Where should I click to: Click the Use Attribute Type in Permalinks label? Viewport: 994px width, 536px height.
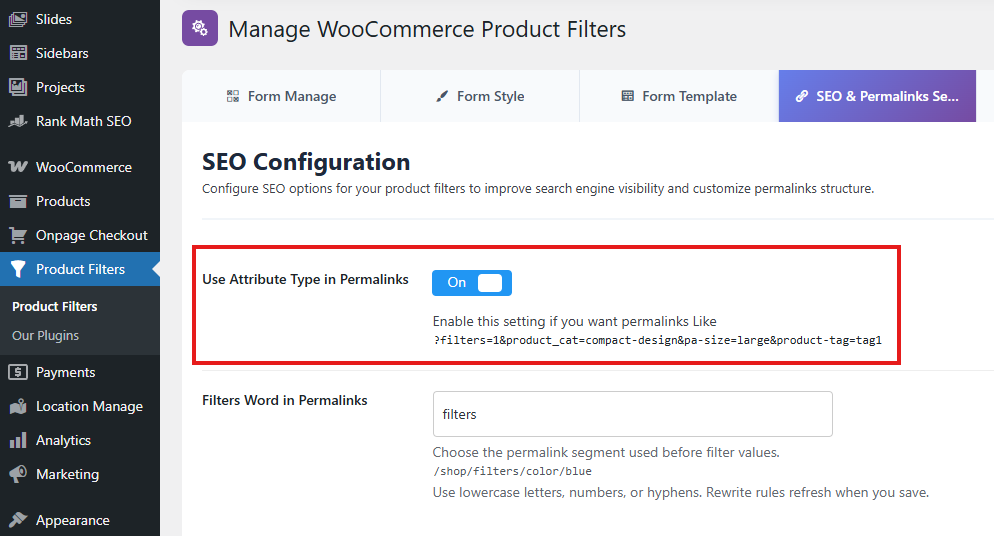click(305, 279)
